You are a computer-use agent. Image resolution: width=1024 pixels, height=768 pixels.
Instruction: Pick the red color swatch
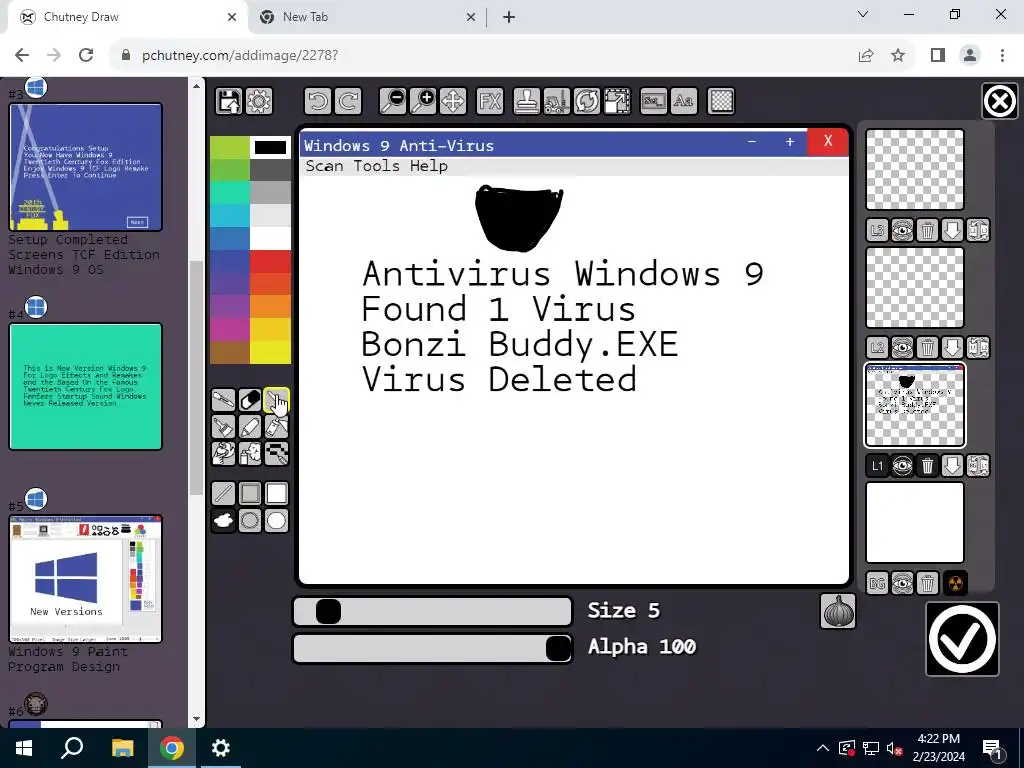tap(270, 261)
